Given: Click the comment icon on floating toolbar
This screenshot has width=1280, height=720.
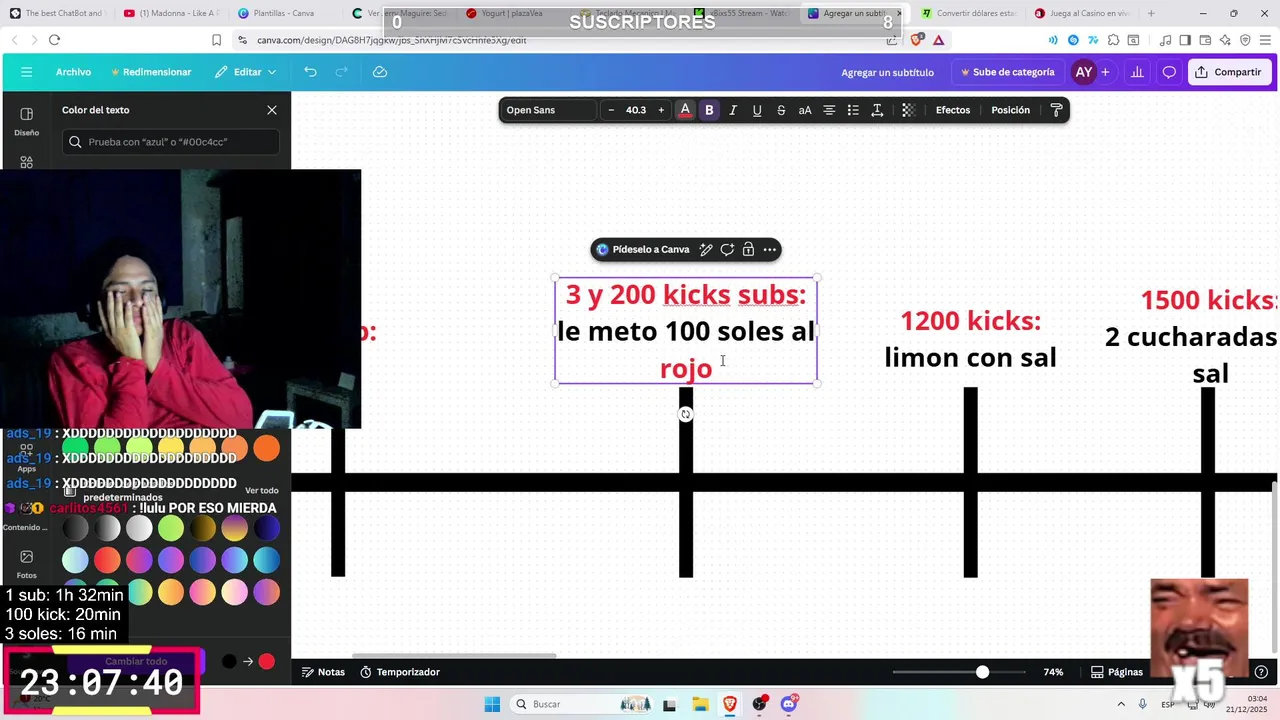Looking at the screenshot, I should coord(727,249).
